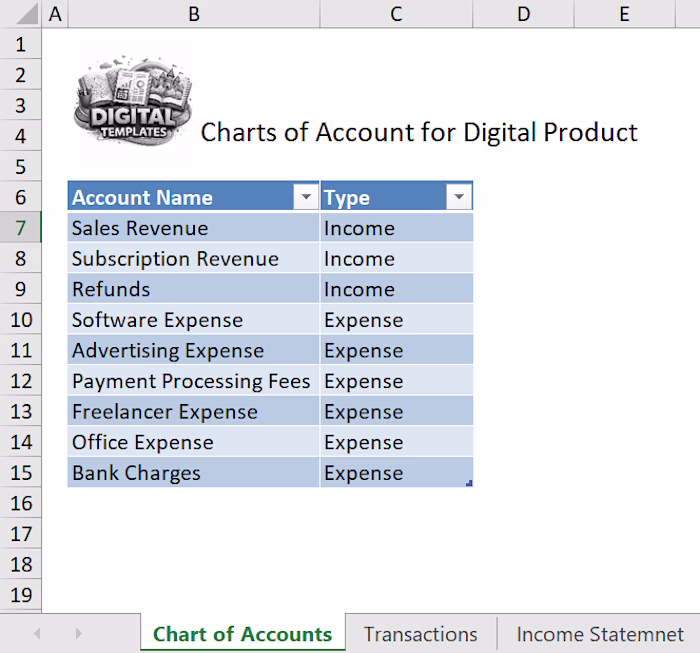Open the Account Name filter dropdown
This screenshot has width=700, height=653.
click(306, 196)
